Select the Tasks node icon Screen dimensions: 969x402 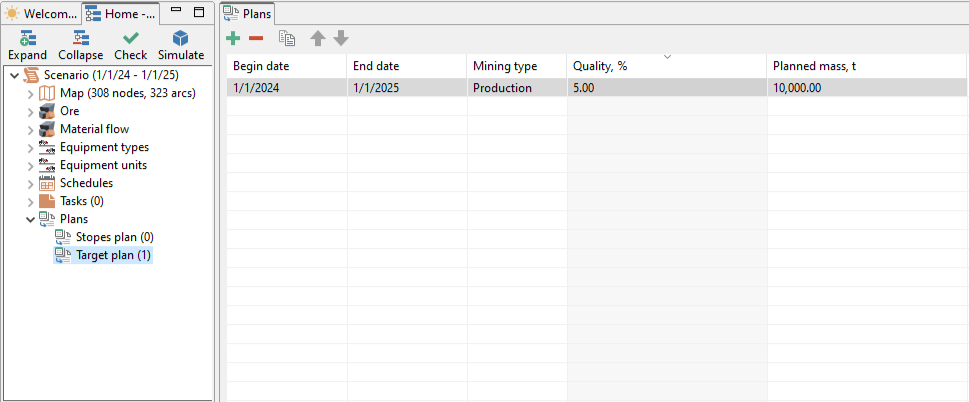47,201
